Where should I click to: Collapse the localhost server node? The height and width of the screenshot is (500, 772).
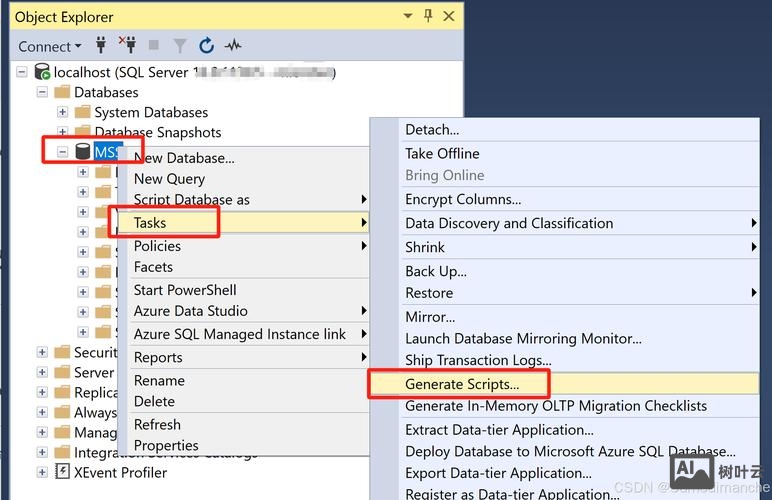(x=22, y=72)
